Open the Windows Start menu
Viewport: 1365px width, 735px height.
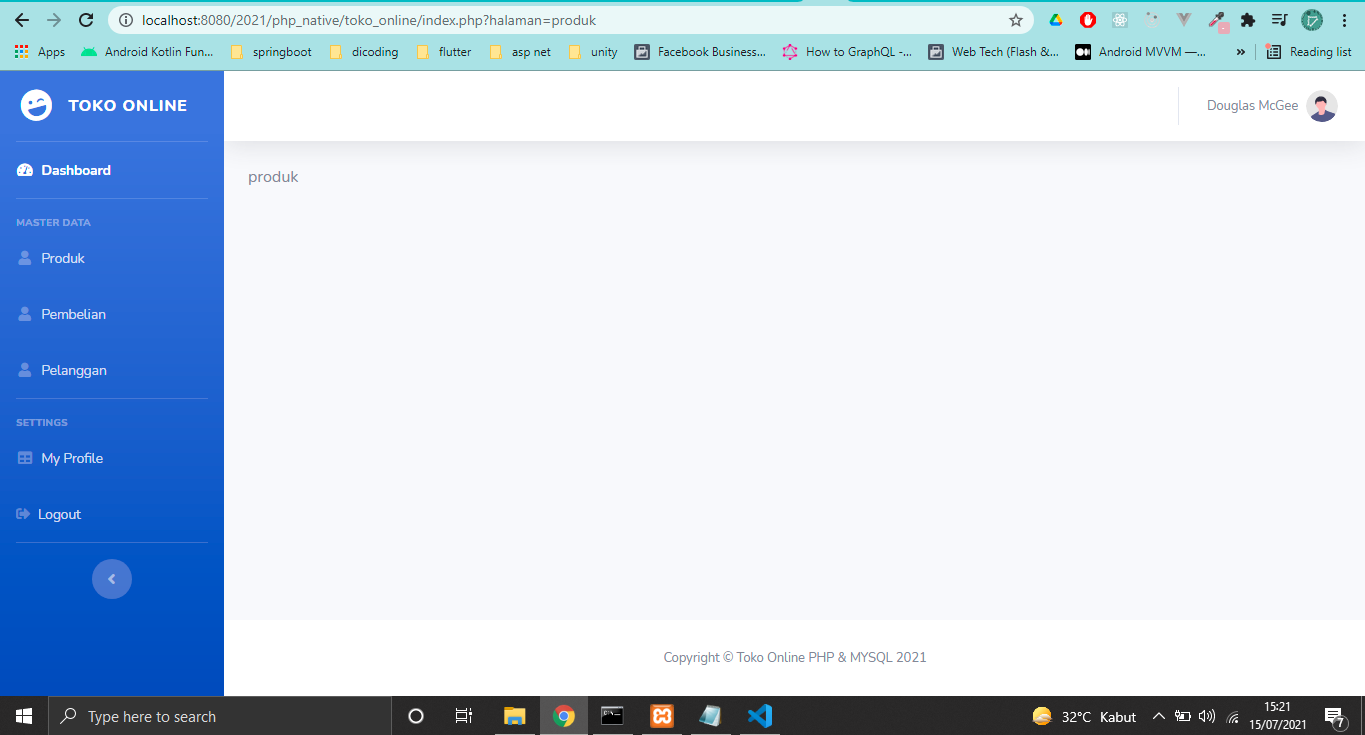(x=24, y=716)
